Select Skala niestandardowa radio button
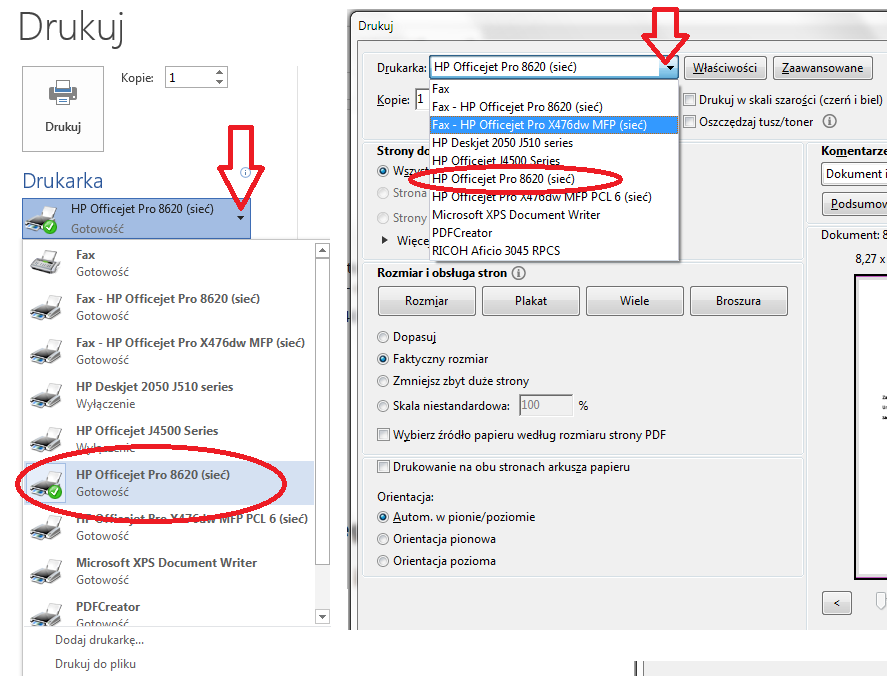This screenshot has width=887, height=676. click(383, 406)
